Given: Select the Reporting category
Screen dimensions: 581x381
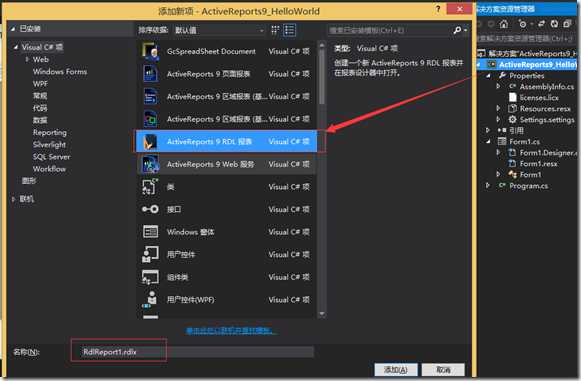Looking at the screenshot, I should tap(50, 132).
